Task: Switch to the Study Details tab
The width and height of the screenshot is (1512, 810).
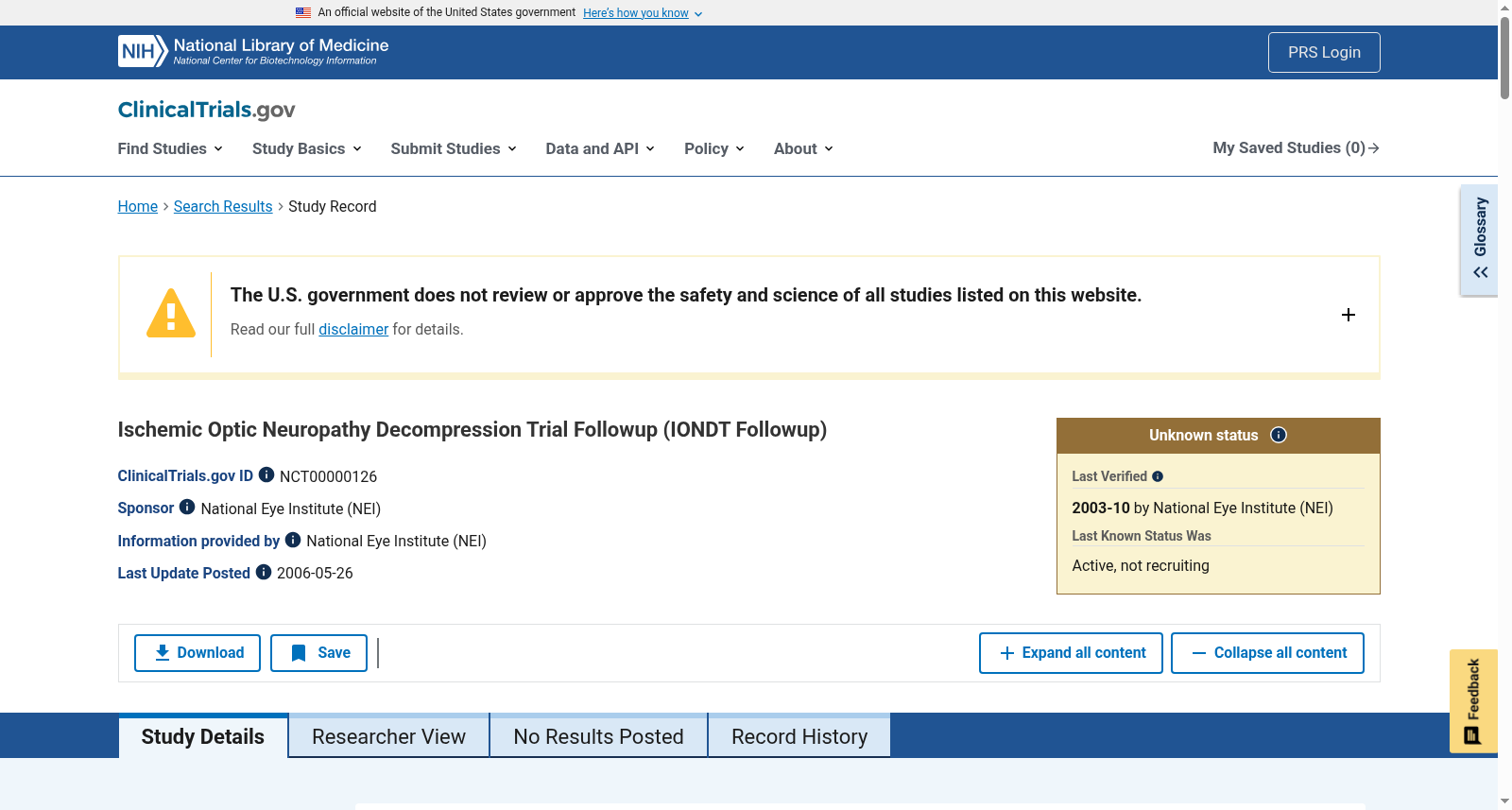Action: pyautogui.click(x=203, y=736)
